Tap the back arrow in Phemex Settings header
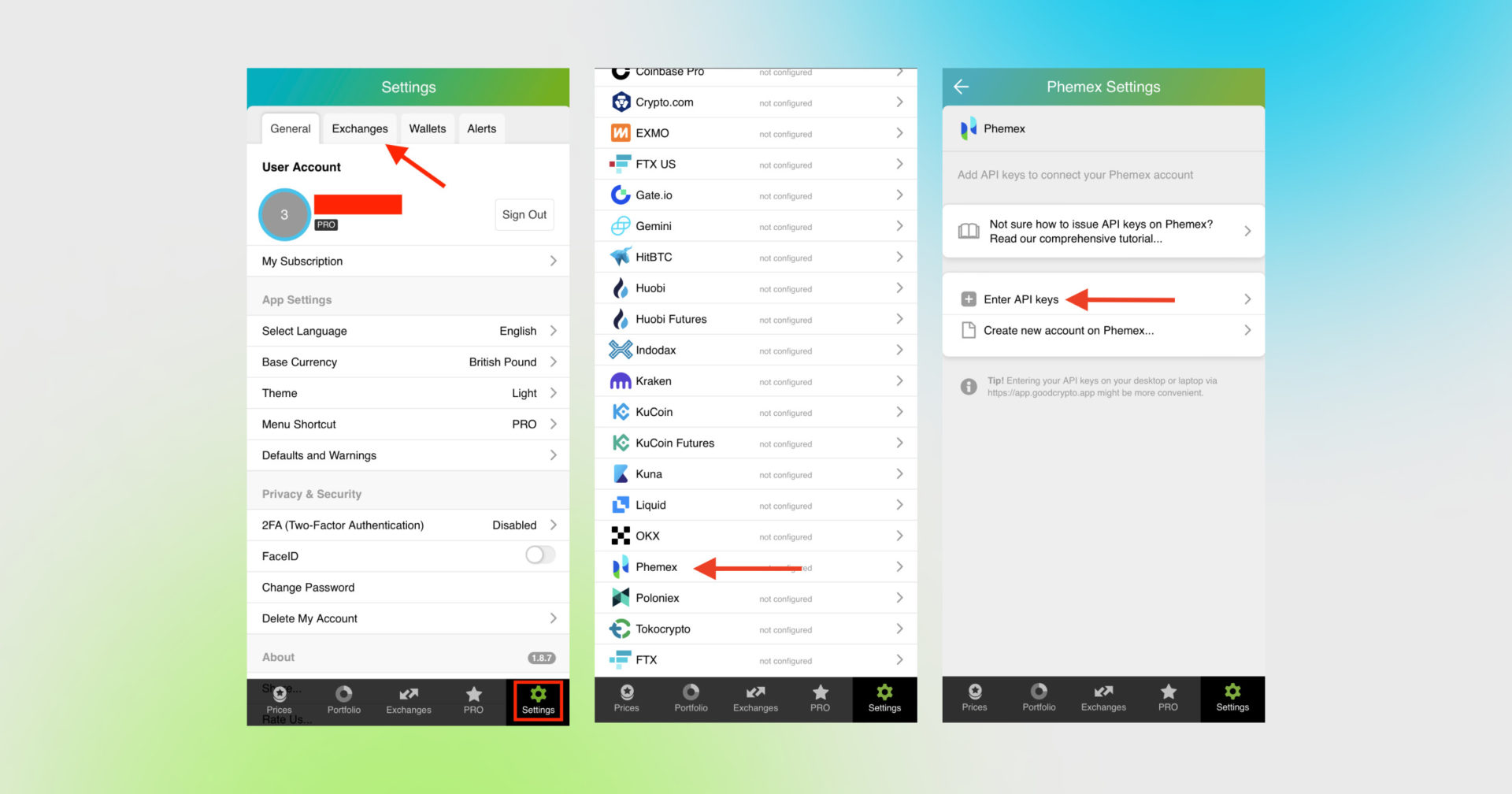1512x794 pixels. [961, 87]
